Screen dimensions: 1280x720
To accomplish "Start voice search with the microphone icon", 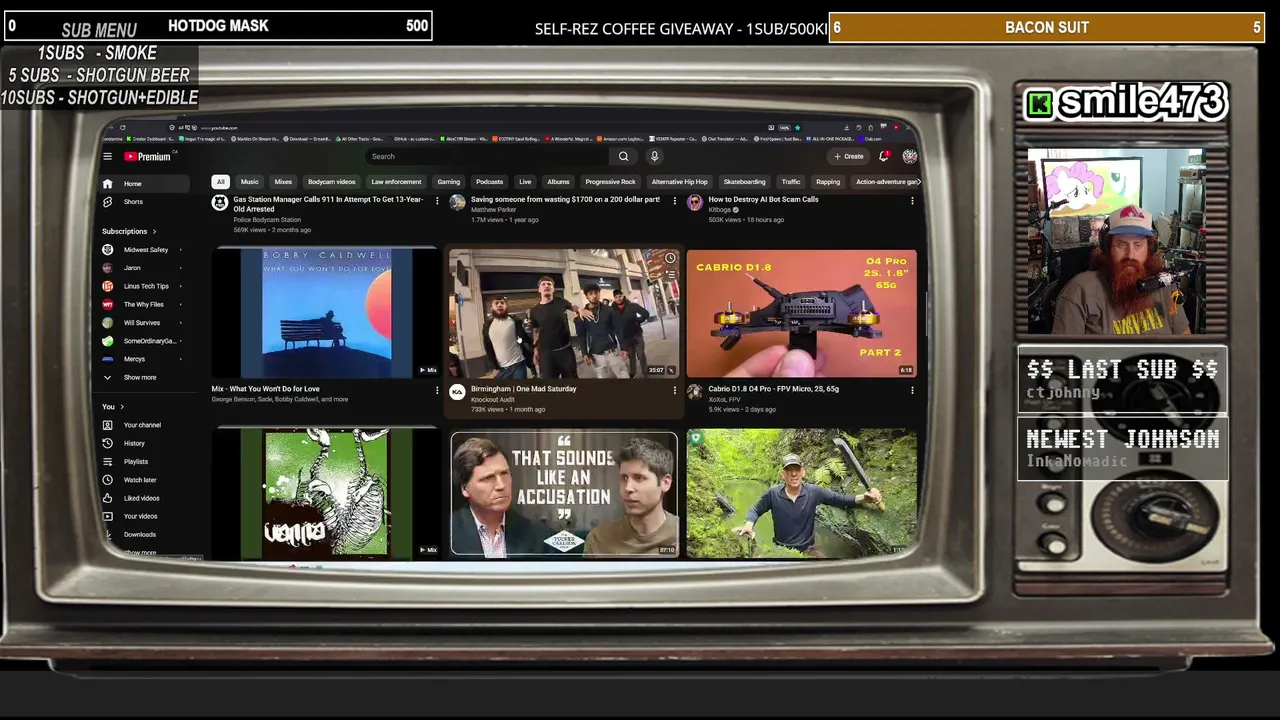I will (654, 156).
